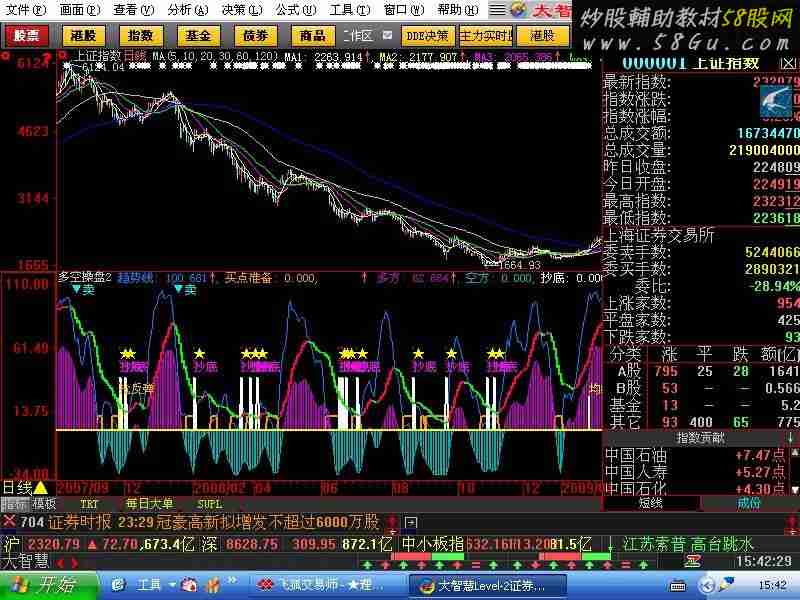
Task: Open the 工具 toolbar dropdown arrow
Action: 172,585
